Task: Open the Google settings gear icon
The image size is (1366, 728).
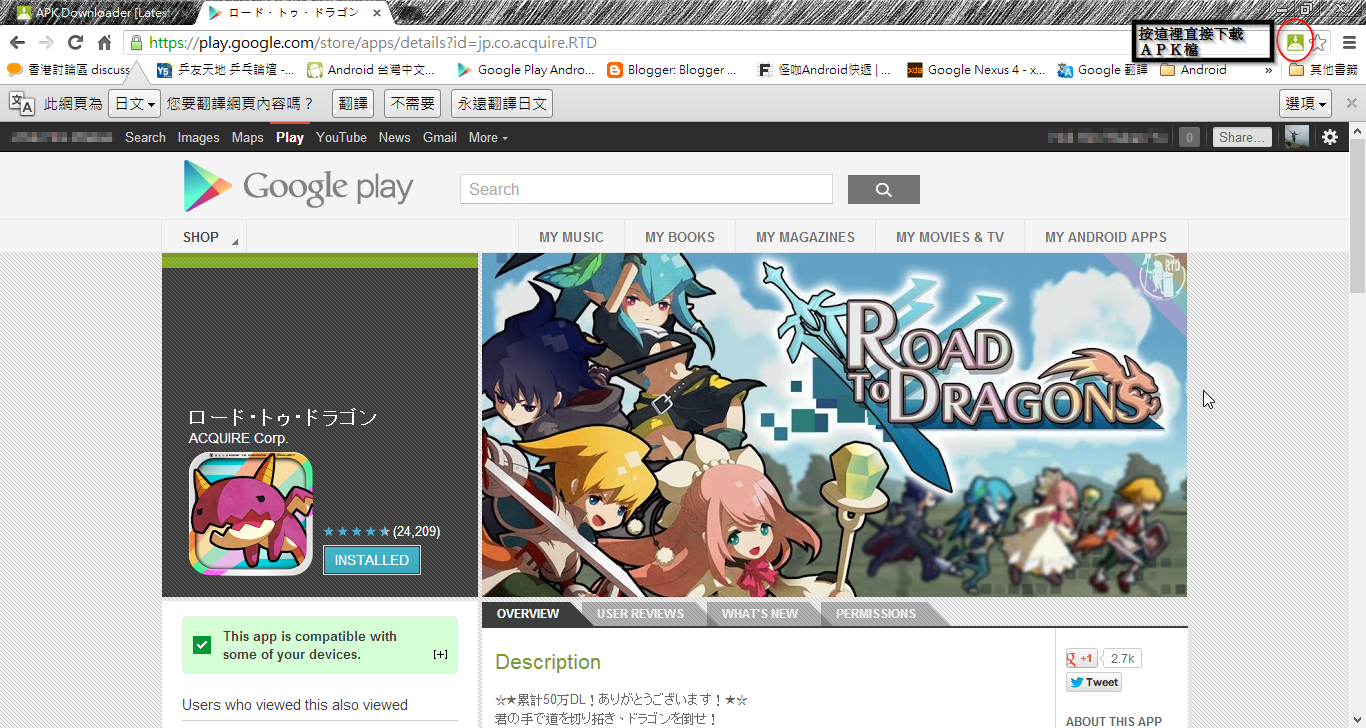Action: point(1329,137)
